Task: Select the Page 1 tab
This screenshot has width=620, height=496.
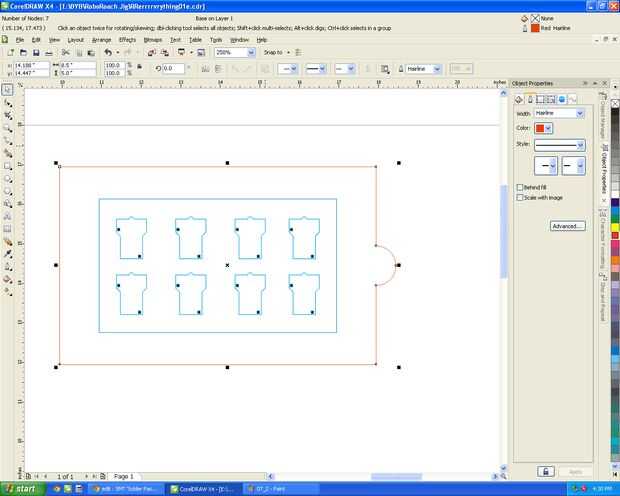Action: 124,476
